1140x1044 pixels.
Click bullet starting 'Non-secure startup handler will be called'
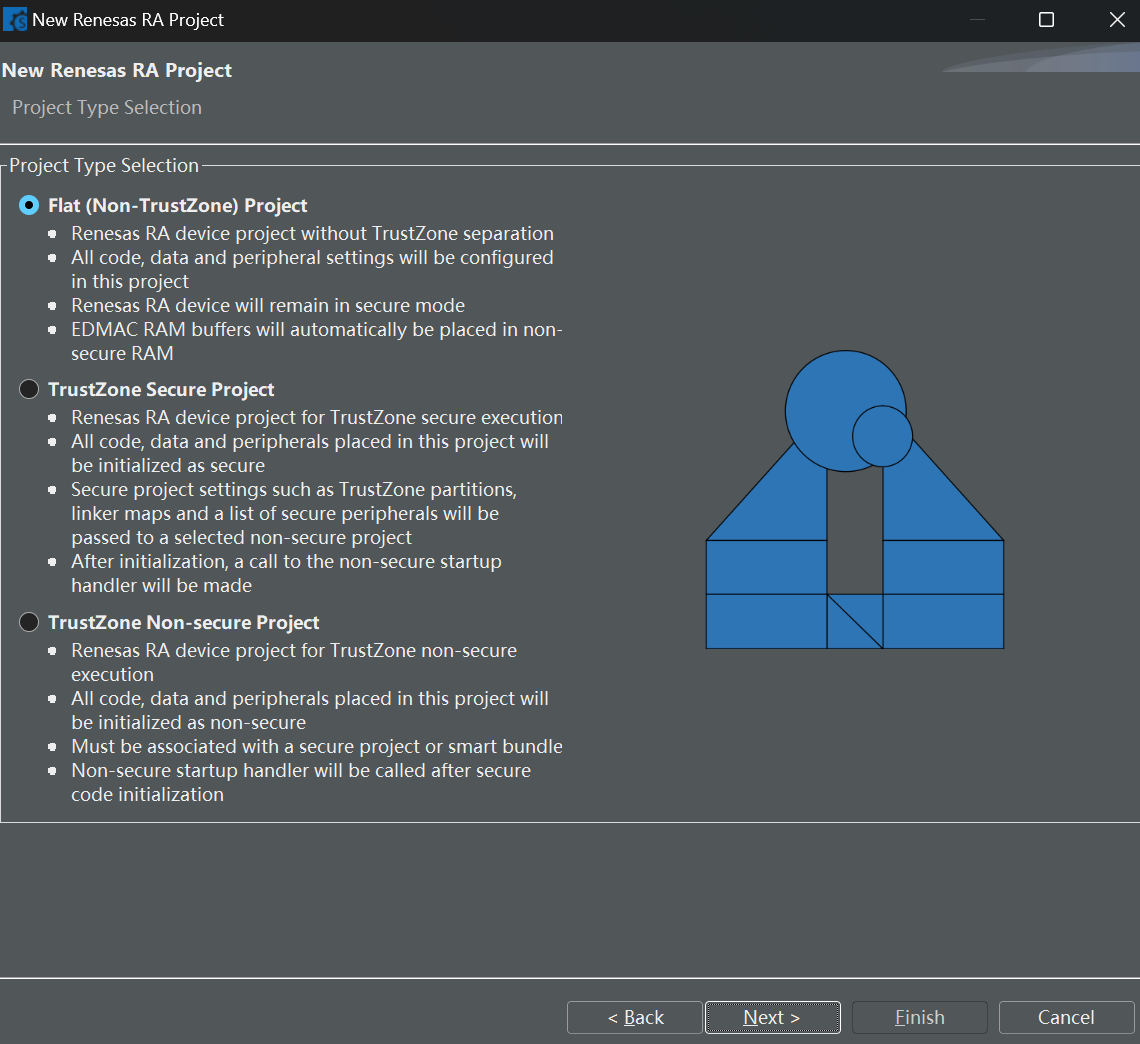point(302,782)
